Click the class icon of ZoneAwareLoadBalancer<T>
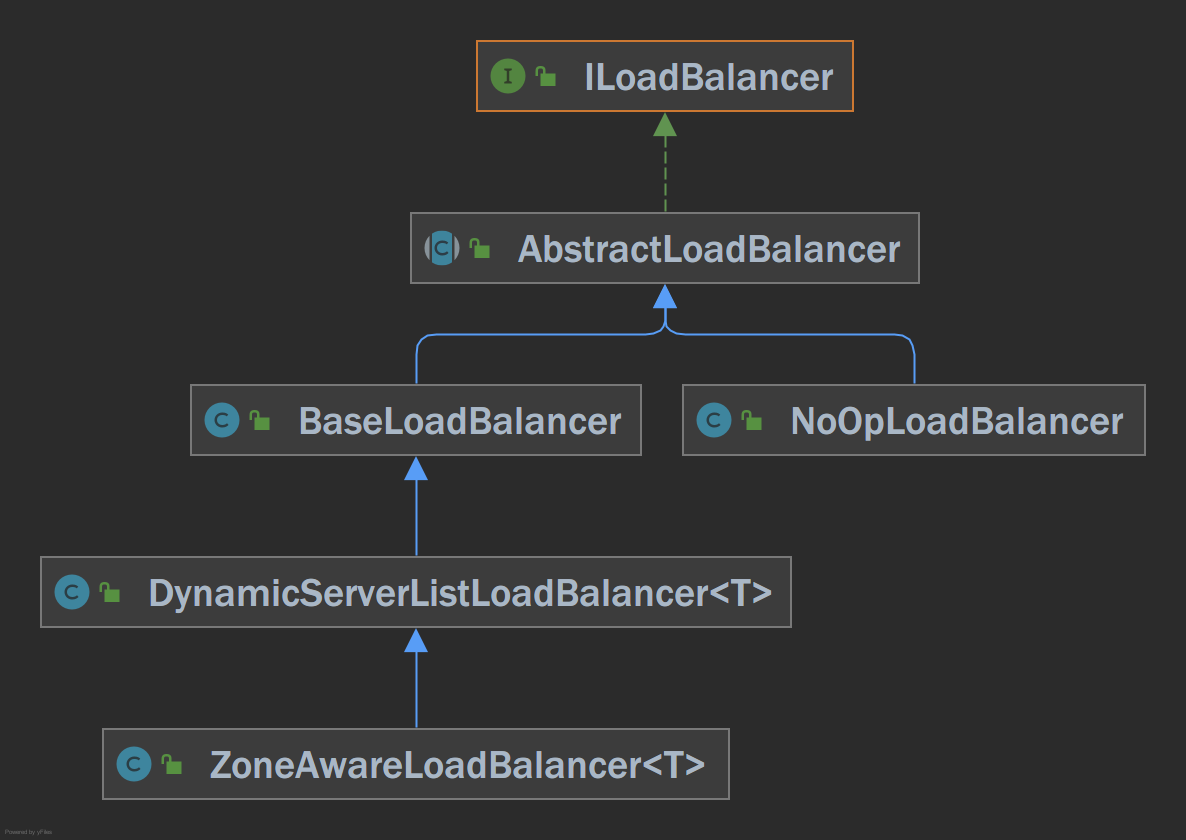This screenshot has height=840, width=1186. [134, 764]
